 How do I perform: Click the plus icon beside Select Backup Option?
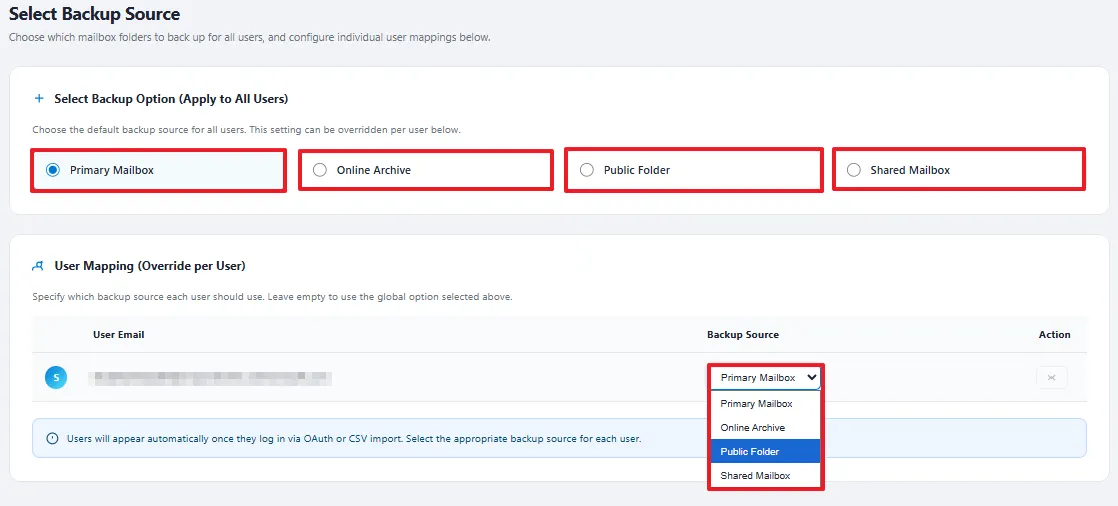(39, 99)
